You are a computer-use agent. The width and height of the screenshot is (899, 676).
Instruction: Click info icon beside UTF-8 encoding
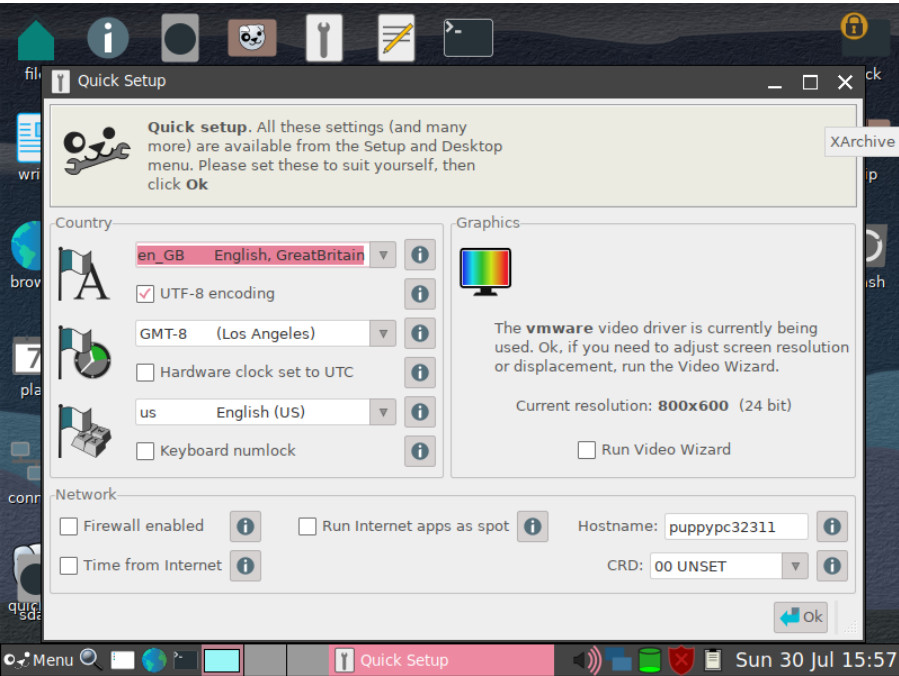420,294
